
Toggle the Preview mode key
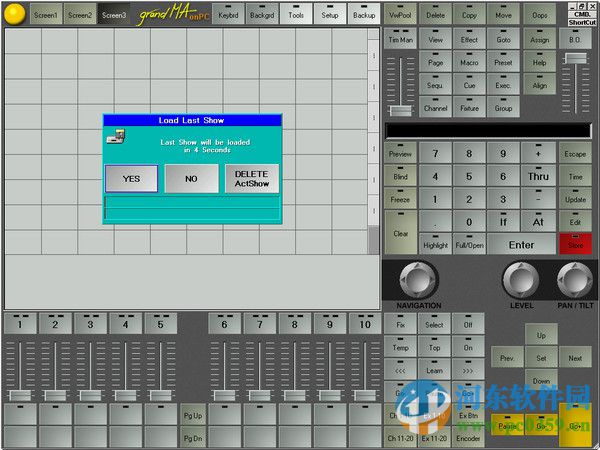pos(400,153)
